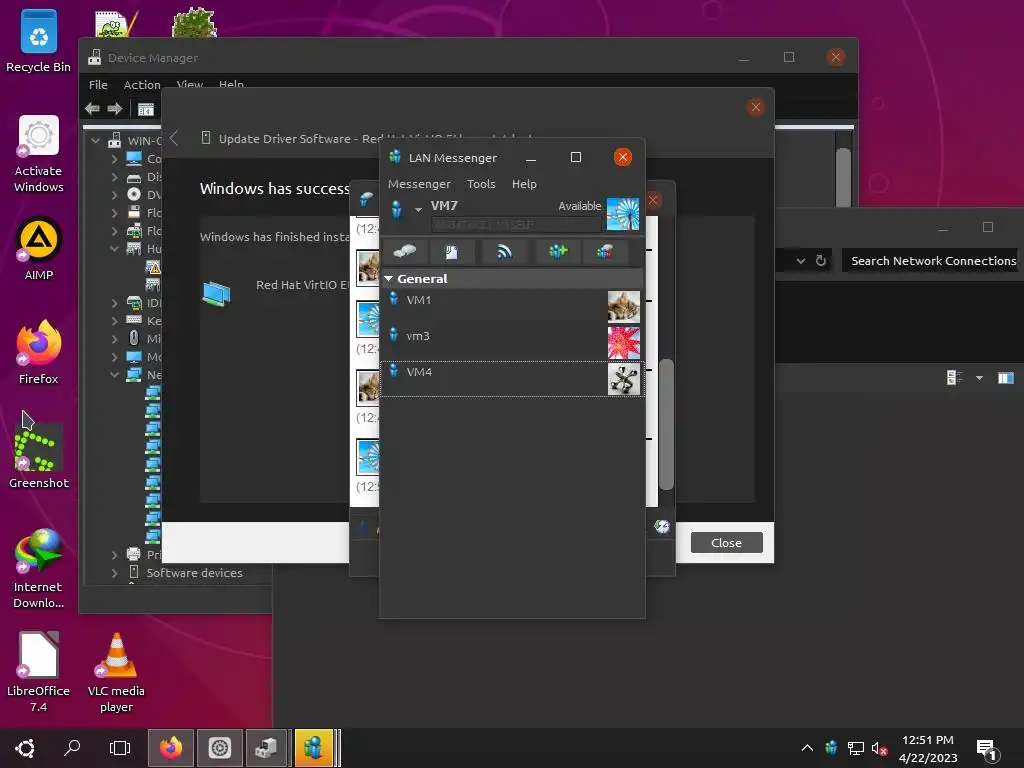Click refresh button in Network Connections window
This screenshot has height=768, width=1024.
pos(821,261)
